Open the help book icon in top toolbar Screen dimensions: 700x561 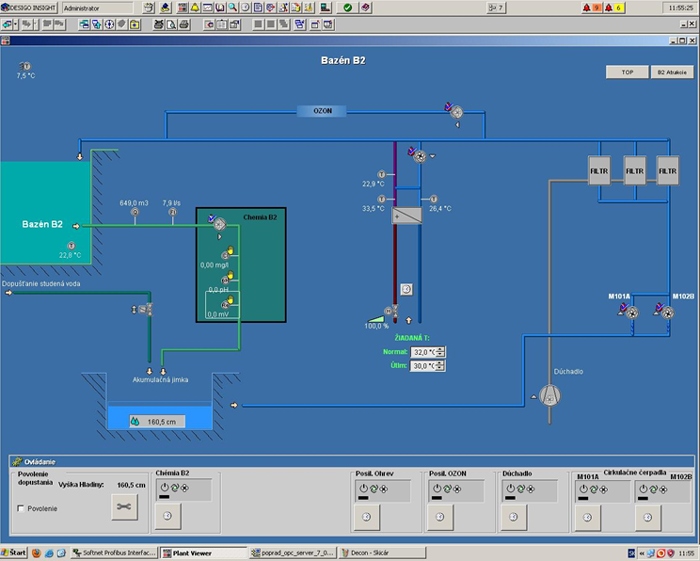(x=365, y=8)
